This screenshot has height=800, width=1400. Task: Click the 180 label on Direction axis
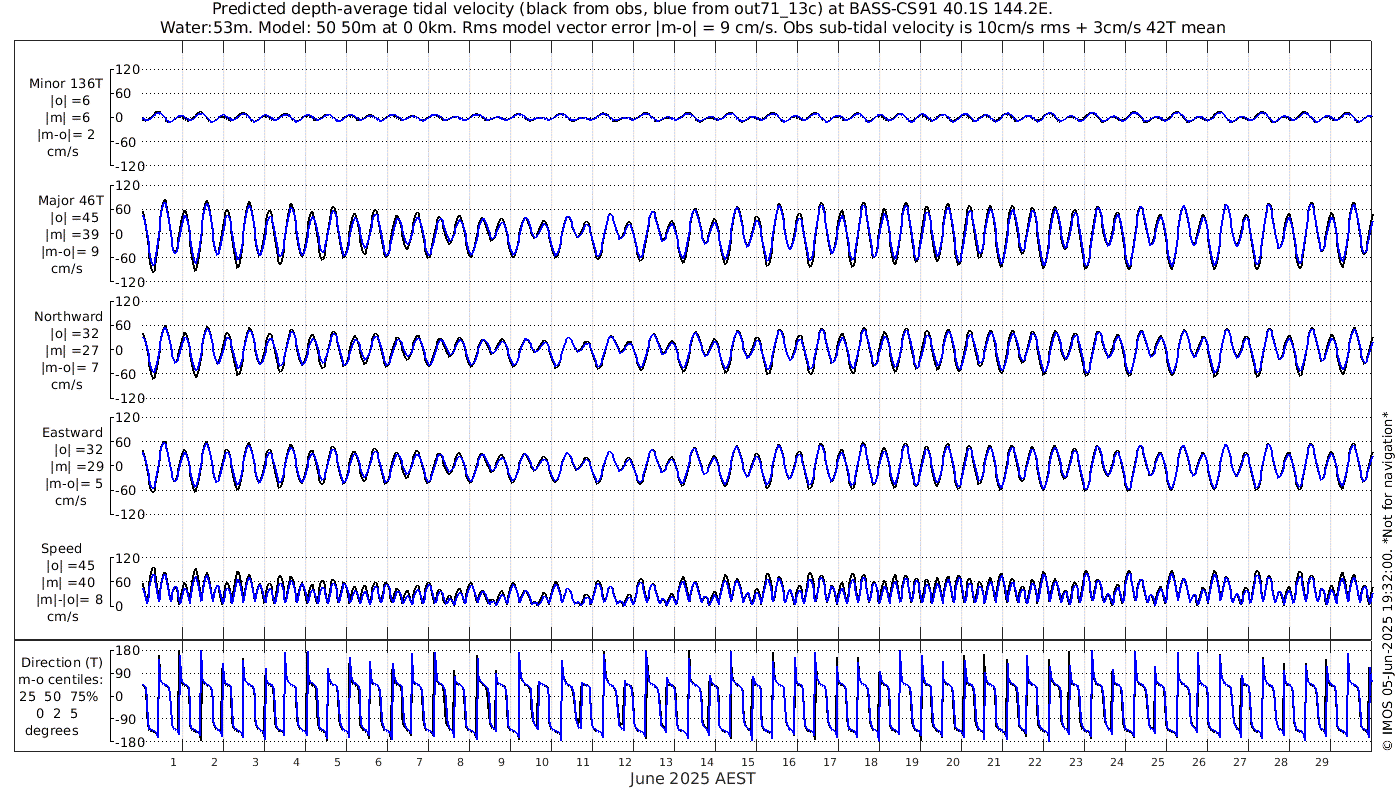tap(126, 651)
